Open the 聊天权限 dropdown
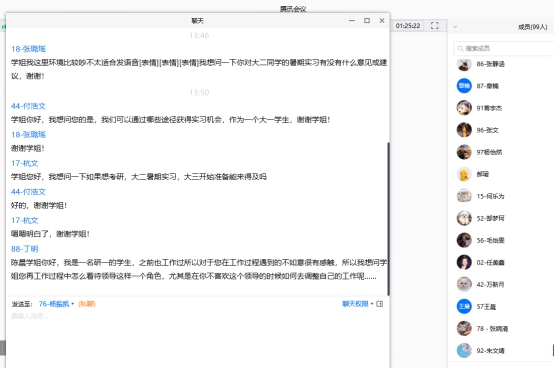 click(358, 304)
